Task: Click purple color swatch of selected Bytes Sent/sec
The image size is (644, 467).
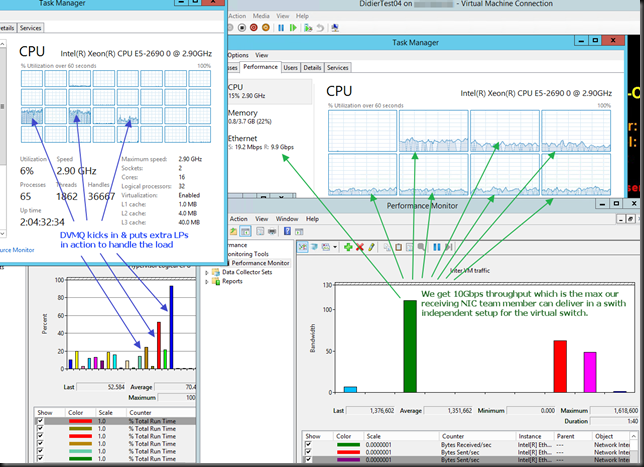Action: pyautogui.click(x=348, y=460)
